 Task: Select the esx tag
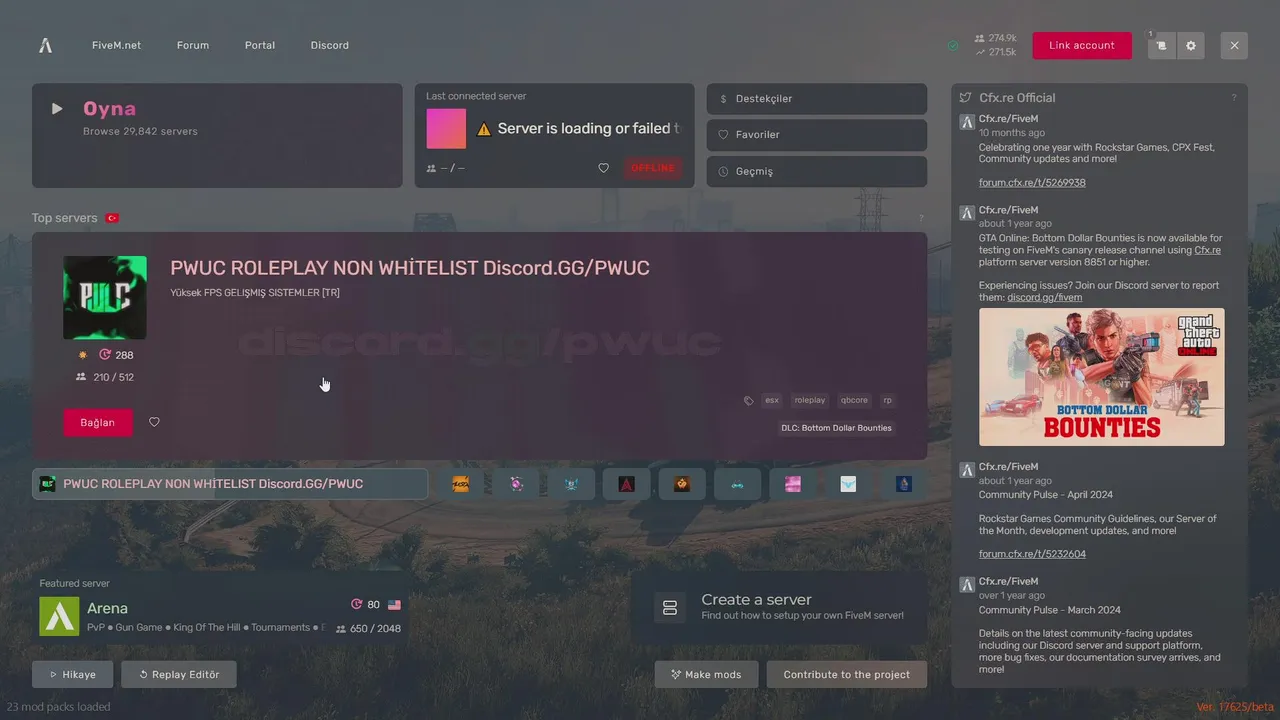click(772, 400)
